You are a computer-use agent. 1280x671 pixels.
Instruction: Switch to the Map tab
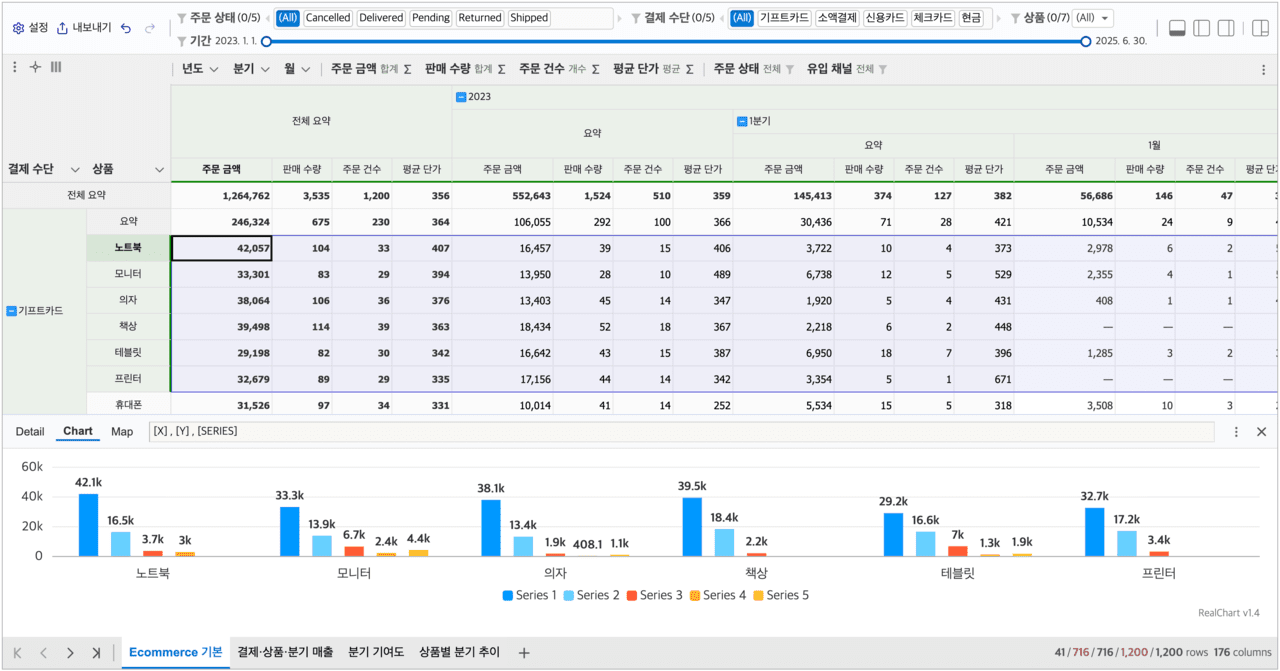pos(122,431)
